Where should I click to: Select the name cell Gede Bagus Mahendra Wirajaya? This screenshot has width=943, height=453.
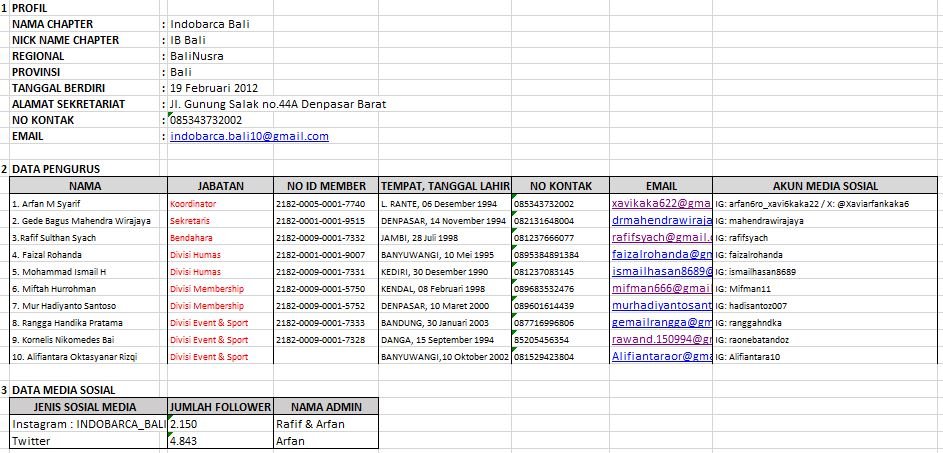[x=88, y=220]
